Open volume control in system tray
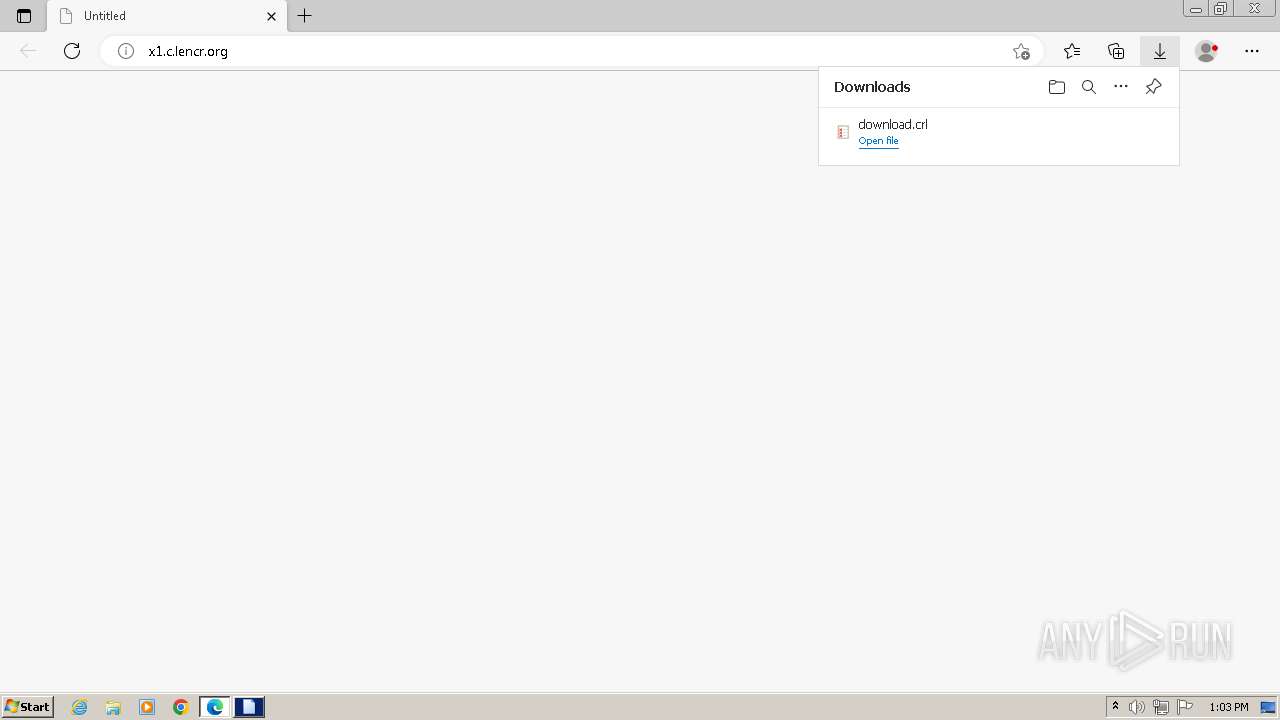The image size is (1280, 720). tap(1137, 707)
